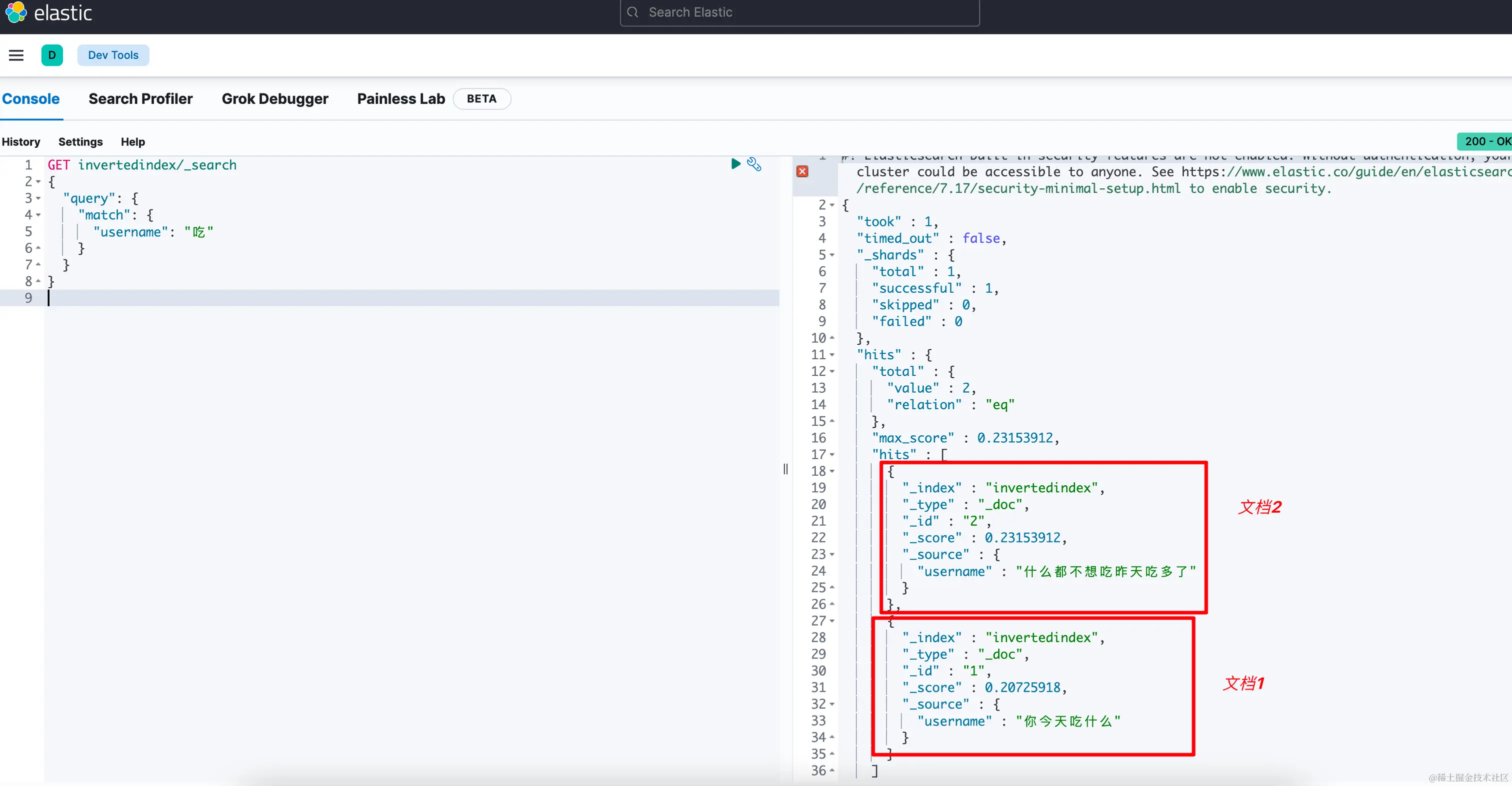
Task: Open the Grok Debugger tab
Action: coord(274,98)
